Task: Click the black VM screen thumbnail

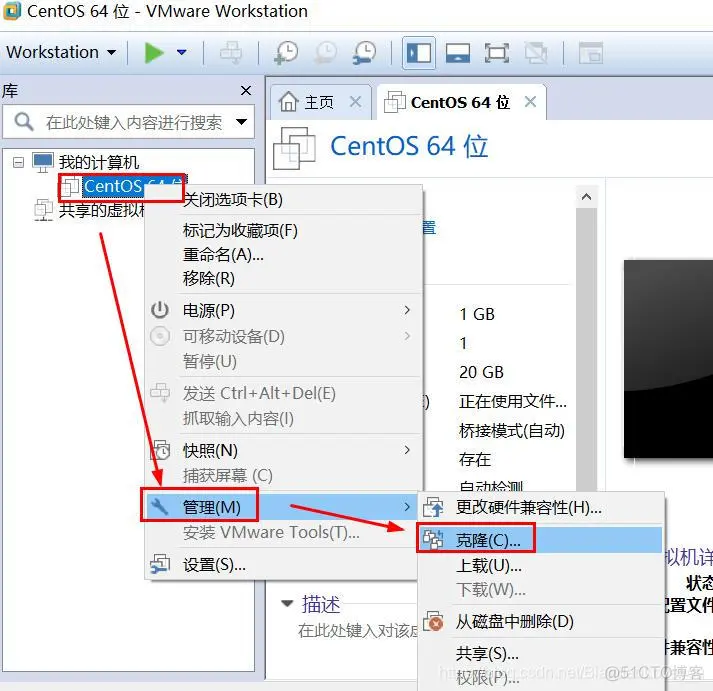Action: tap(668, 359)
